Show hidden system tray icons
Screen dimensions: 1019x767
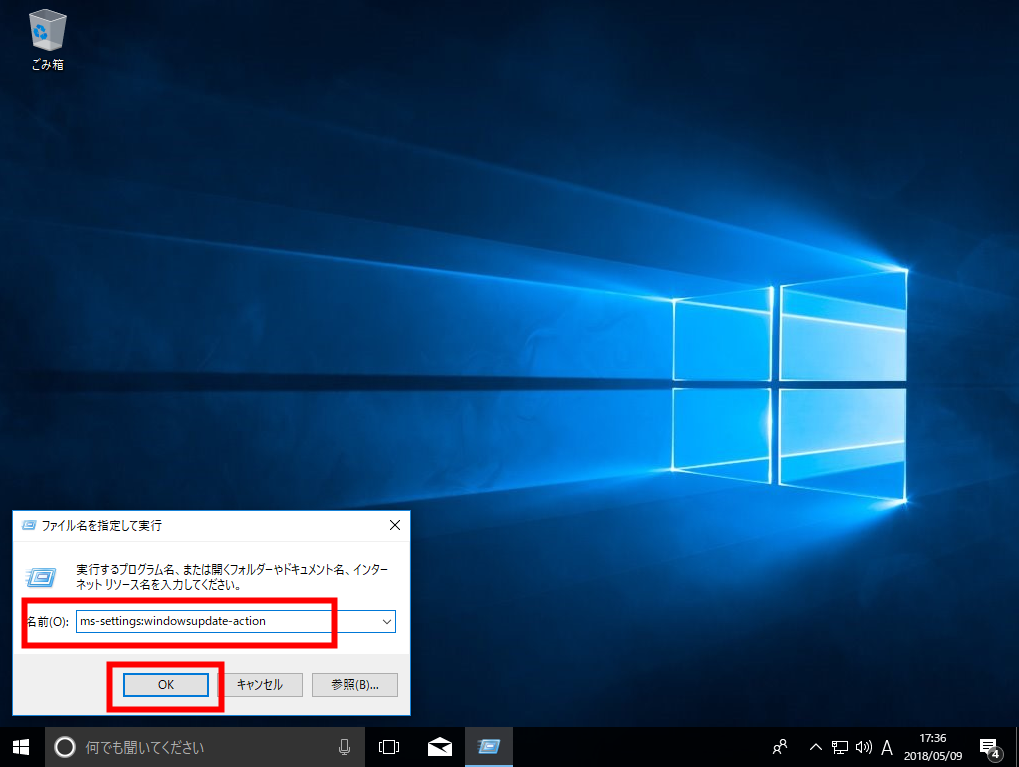[x=816, y=748]
